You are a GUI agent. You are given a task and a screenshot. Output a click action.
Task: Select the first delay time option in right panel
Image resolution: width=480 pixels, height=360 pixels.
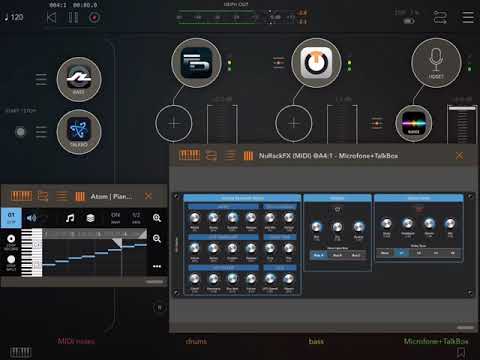pos(385,253)
